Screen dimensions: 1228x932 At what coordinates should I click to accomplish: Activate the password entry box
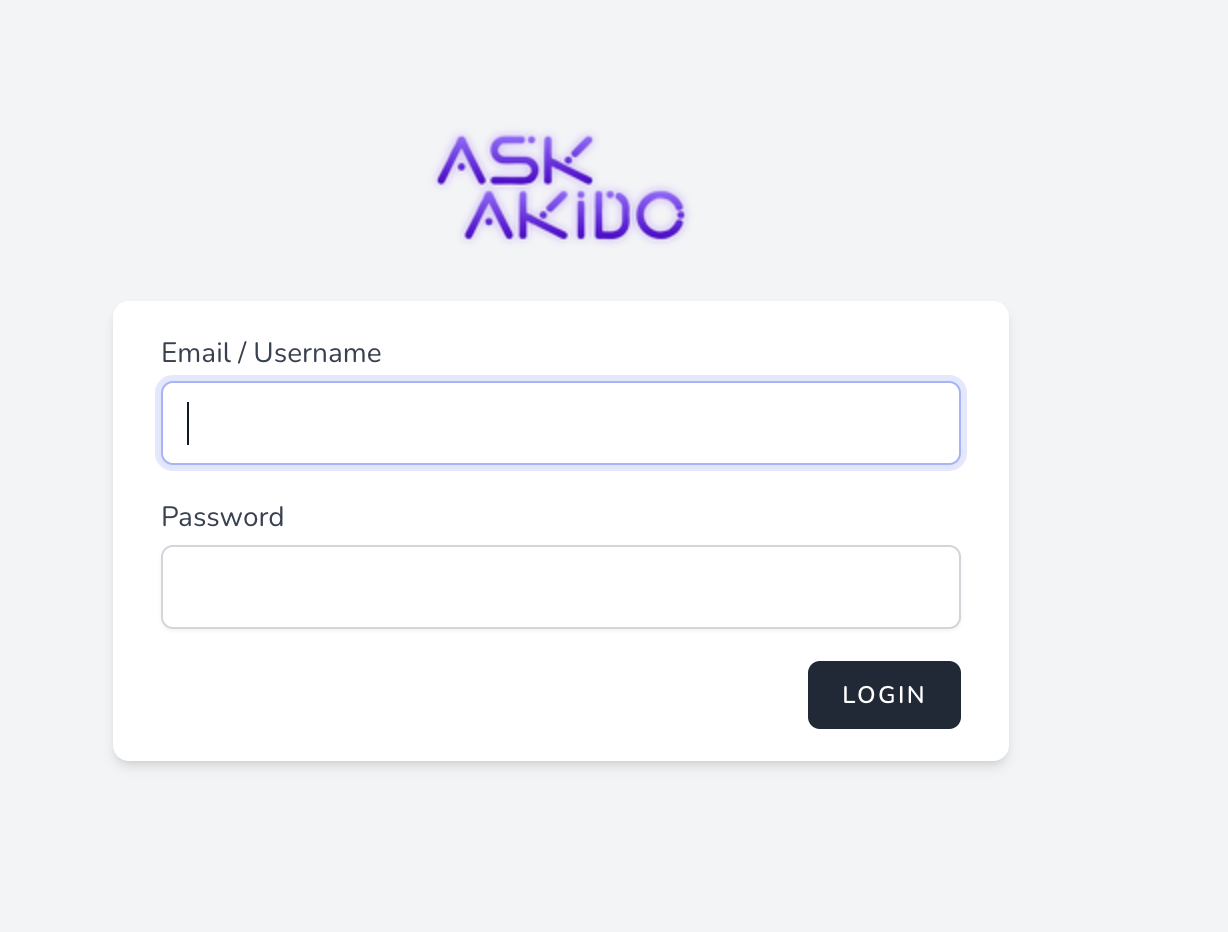pos(560,587)
